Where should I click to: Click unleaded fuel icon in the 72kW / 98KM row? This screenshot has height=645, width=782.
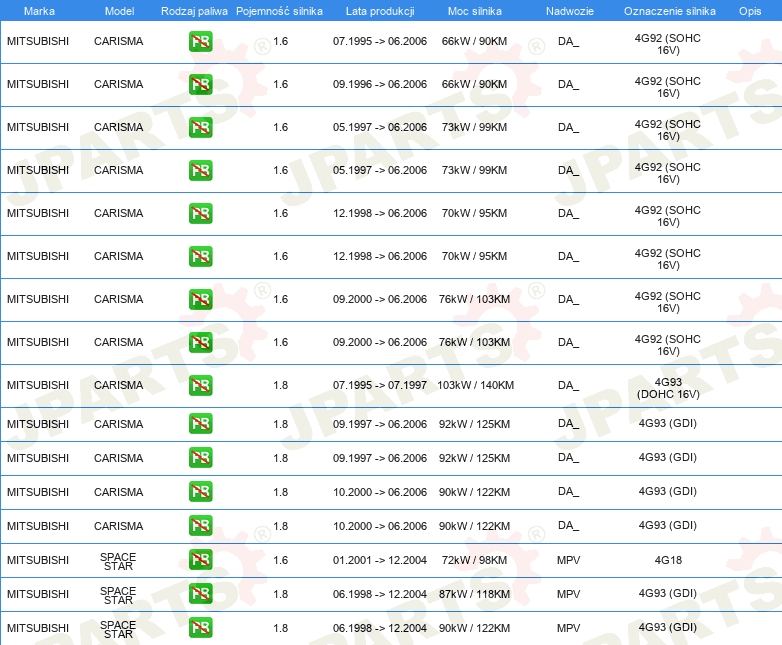point(200,560)
